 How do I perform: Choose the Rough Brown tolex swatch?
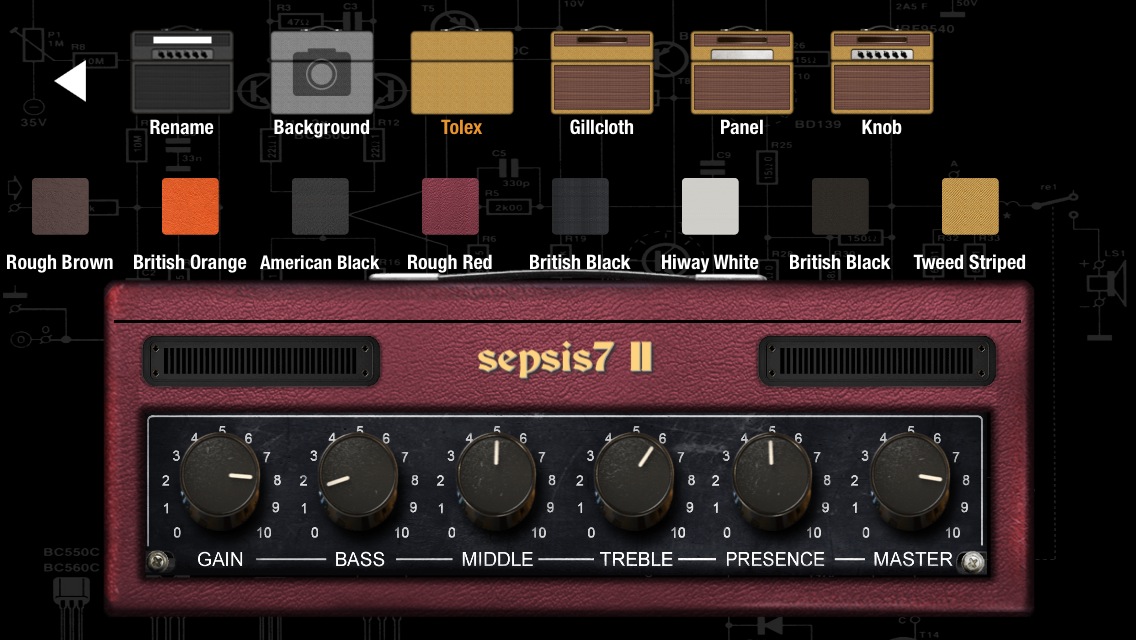[x=60, y=206]
